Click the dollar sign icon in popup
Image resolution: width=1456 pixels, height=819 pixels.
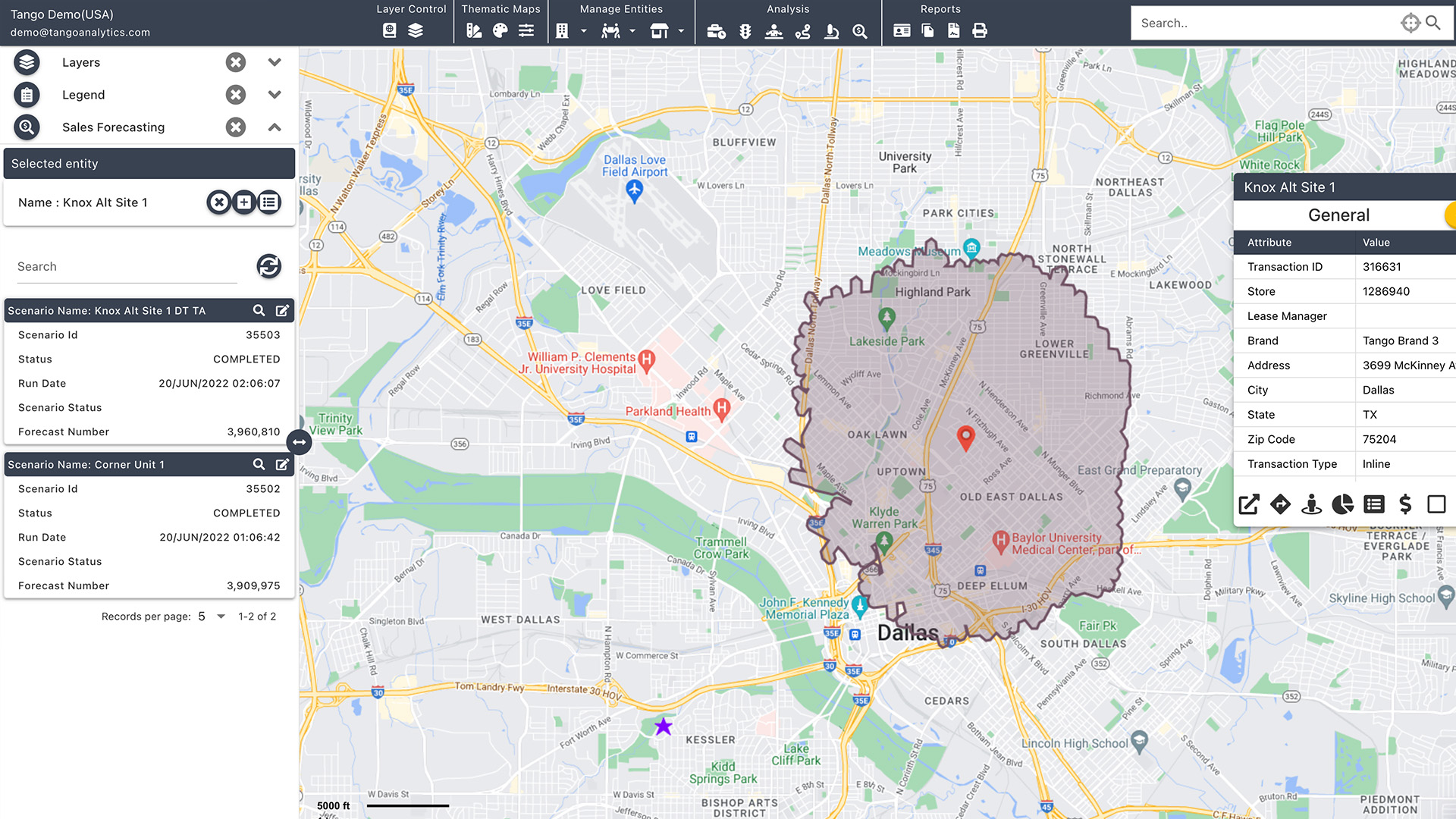(1405, 504)
